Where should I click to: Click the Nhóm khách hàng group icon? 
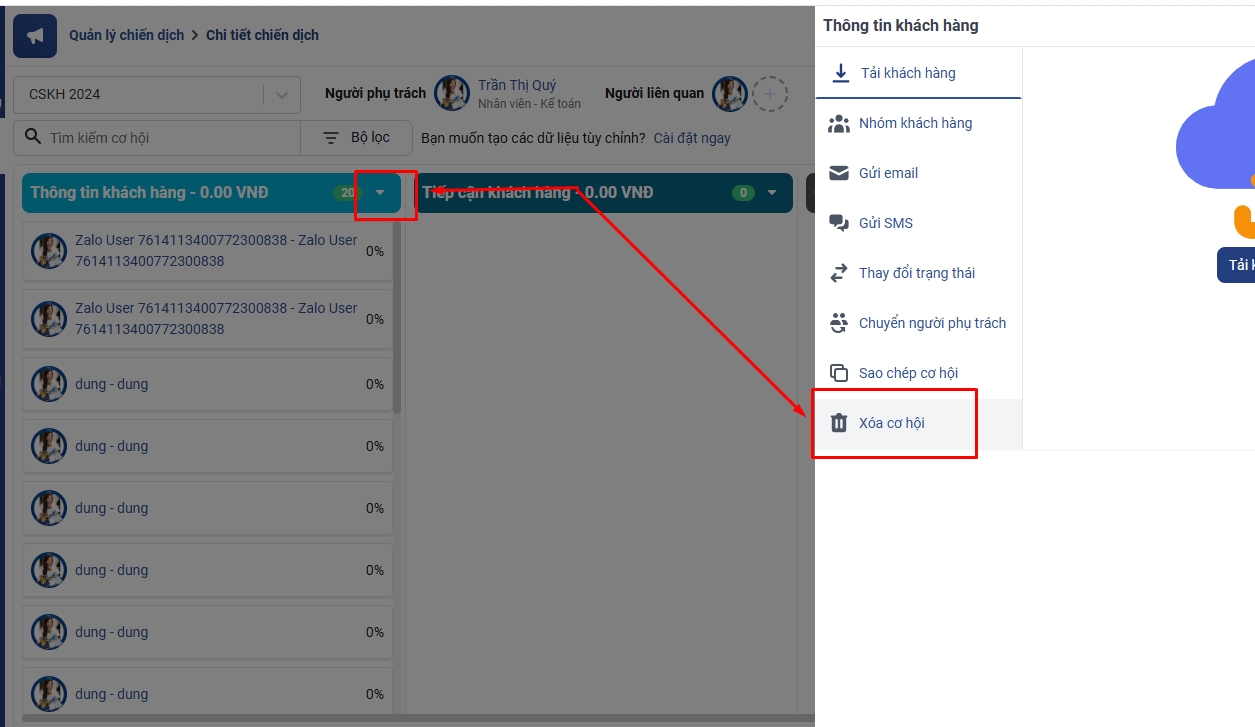(x=839, y=123)
